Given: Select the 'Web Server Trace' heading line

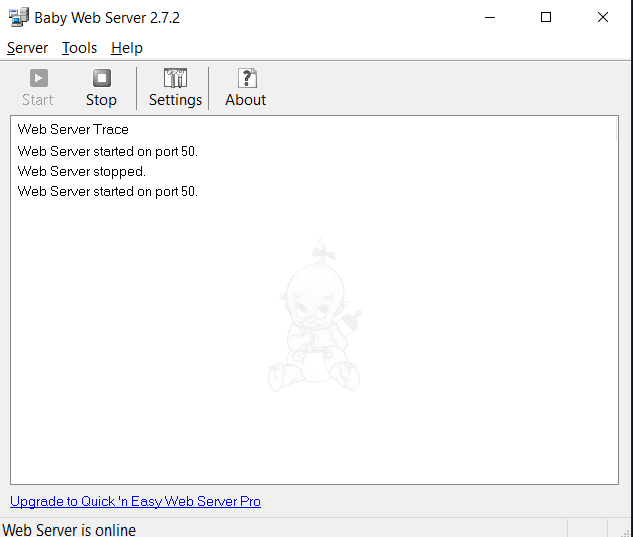Looking at the screenshot, I should coord(73,129).
